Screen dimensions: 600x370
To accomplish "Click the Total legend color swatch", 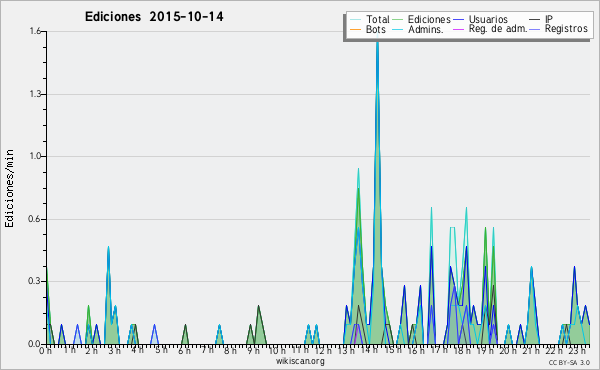I will click(355, 20).
